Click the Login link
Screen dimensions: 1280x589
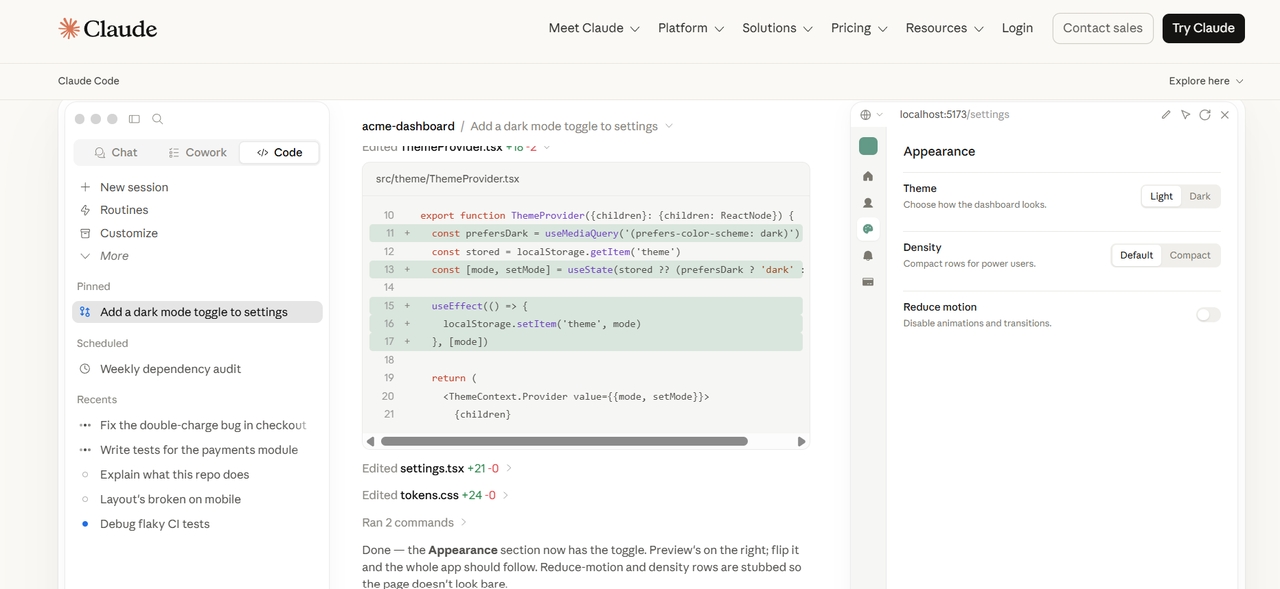coord(1017,28)
